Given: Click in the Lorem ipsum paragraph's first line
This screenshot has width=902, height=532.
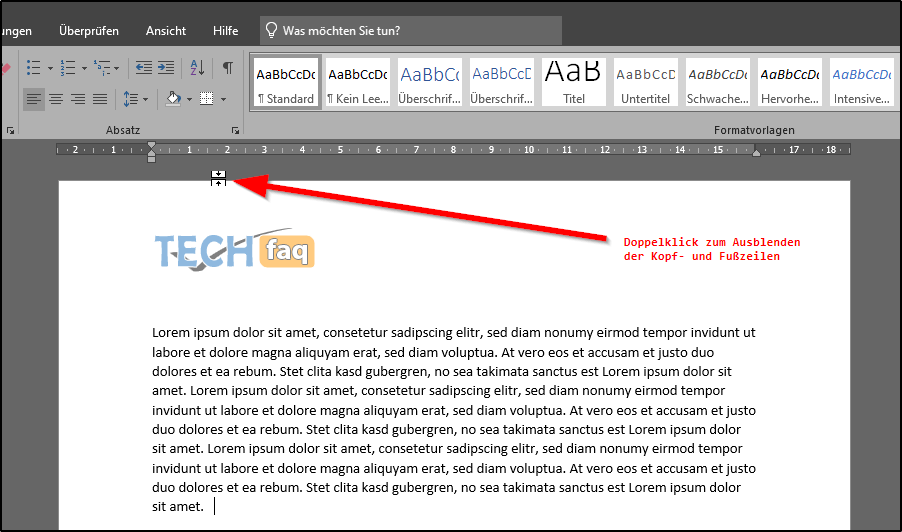Looking at the screenshot, I should click(454, 332).
